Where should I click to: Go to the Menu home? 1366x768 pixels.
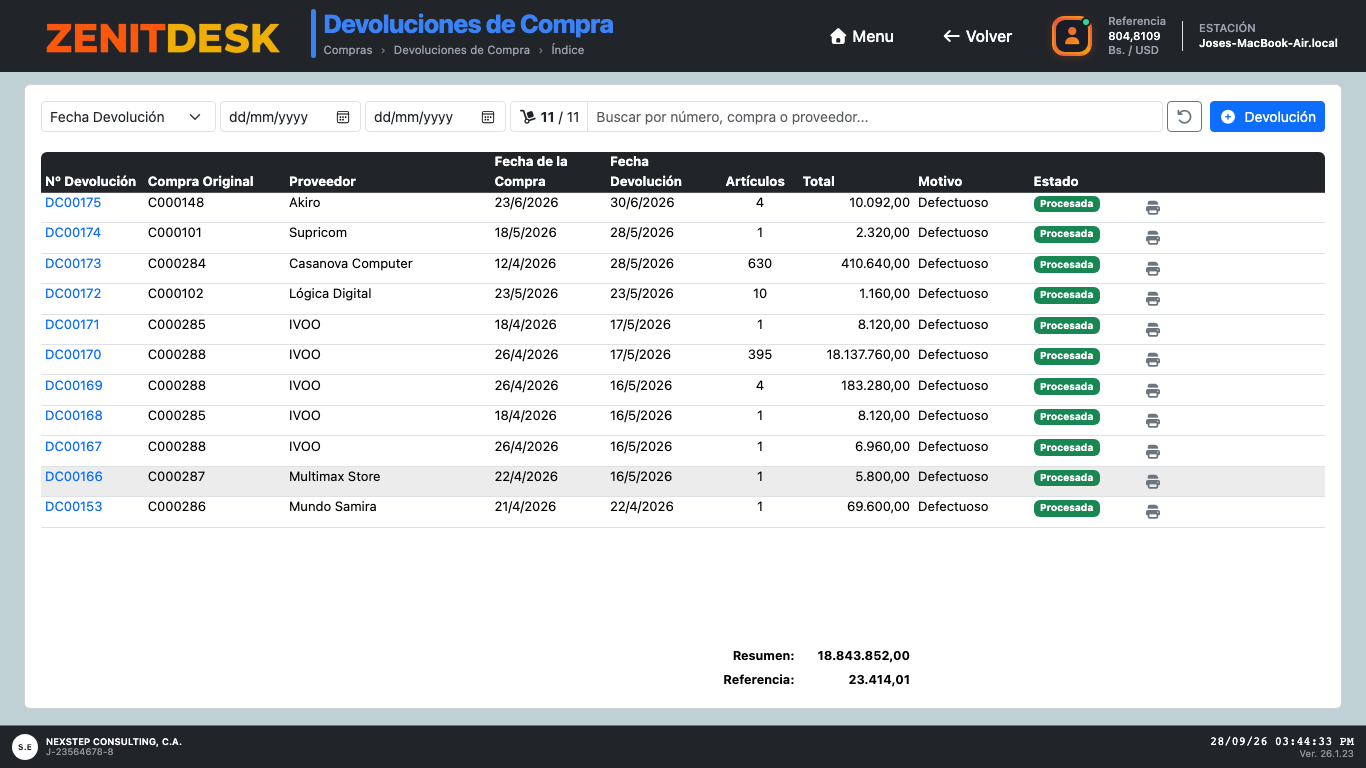[x=862, y=36]
